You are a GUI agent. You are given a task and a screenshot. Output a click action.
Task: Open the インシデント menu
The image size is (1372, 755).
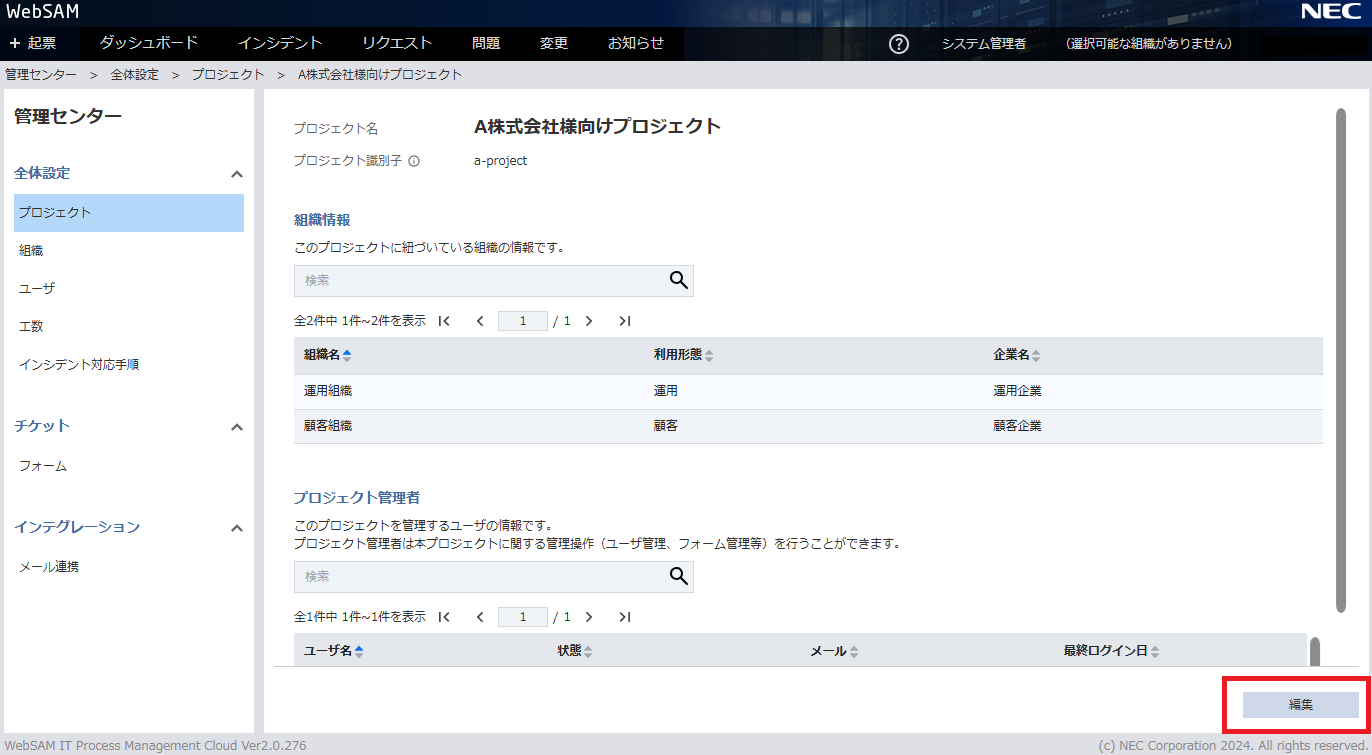[x=280, y=43]
